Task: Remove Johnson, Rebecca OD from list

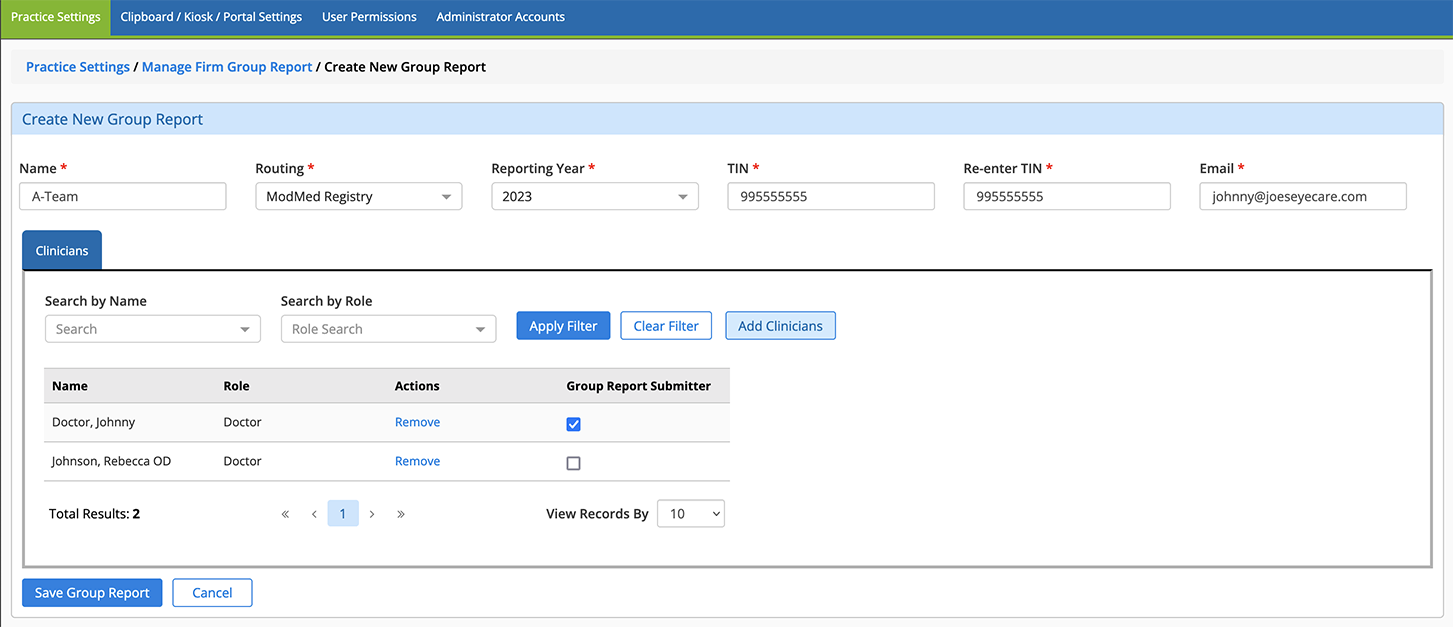Action: (417, 461)
